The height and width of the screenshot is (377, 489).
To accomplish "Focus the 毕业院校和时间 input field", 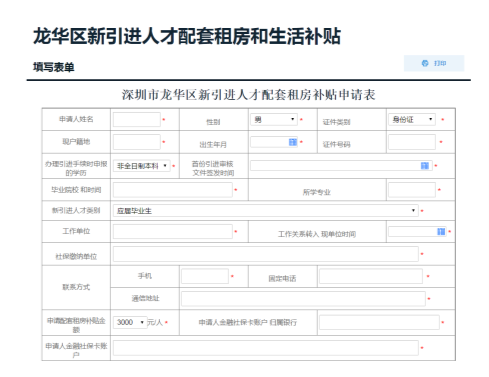I will [173, 190].
